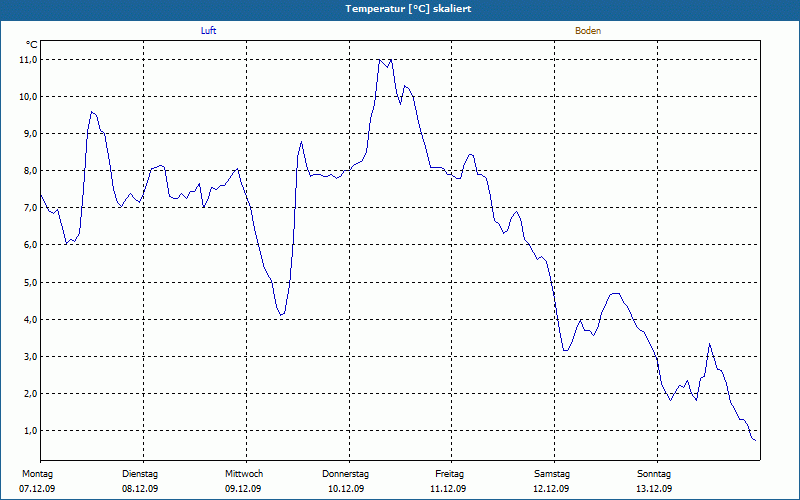Click the date '08.12.09'
This screenshot has height=500, width=800.
(140, 489)
